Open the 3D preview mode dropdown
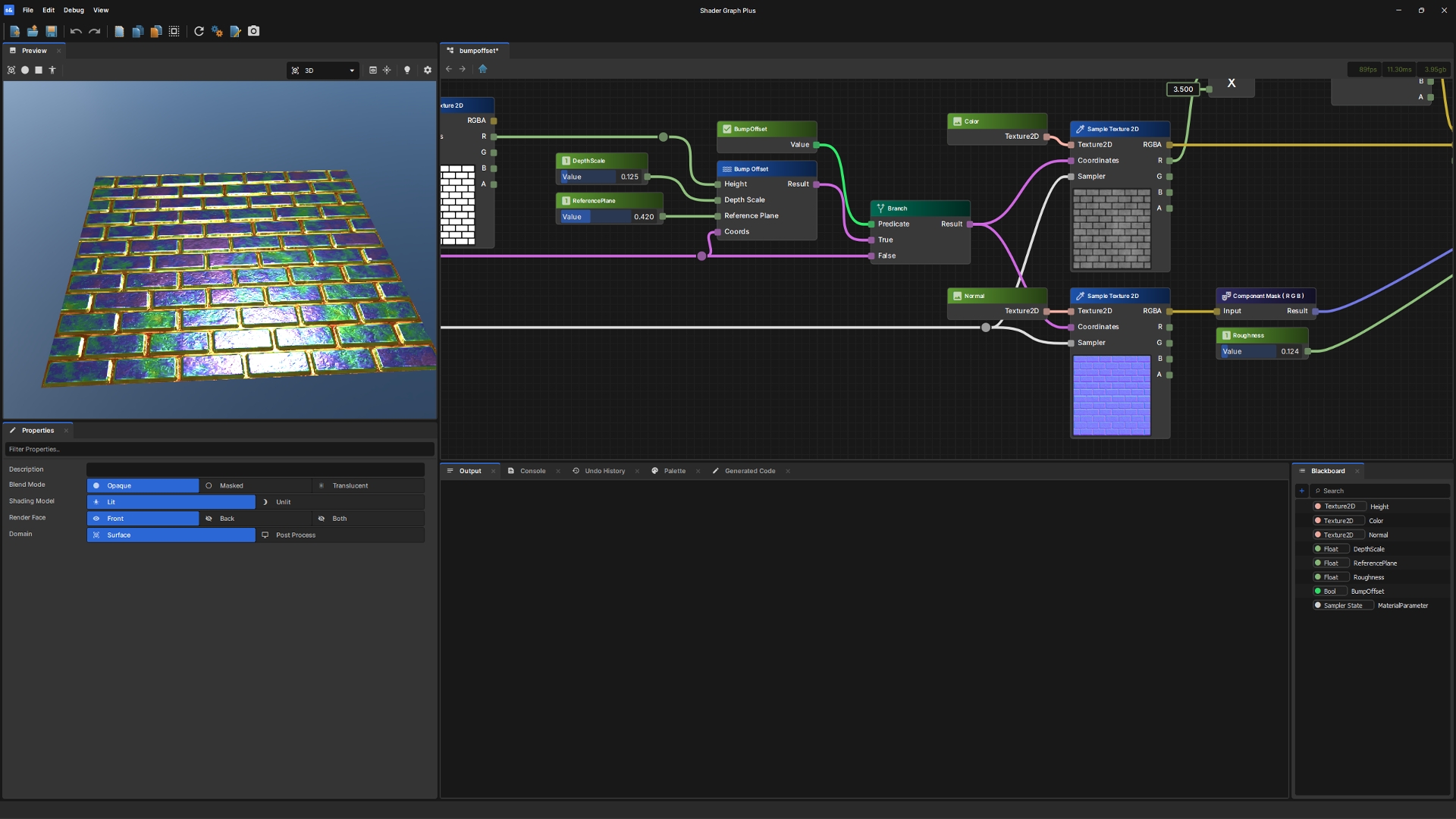 (x=323, y=71)
